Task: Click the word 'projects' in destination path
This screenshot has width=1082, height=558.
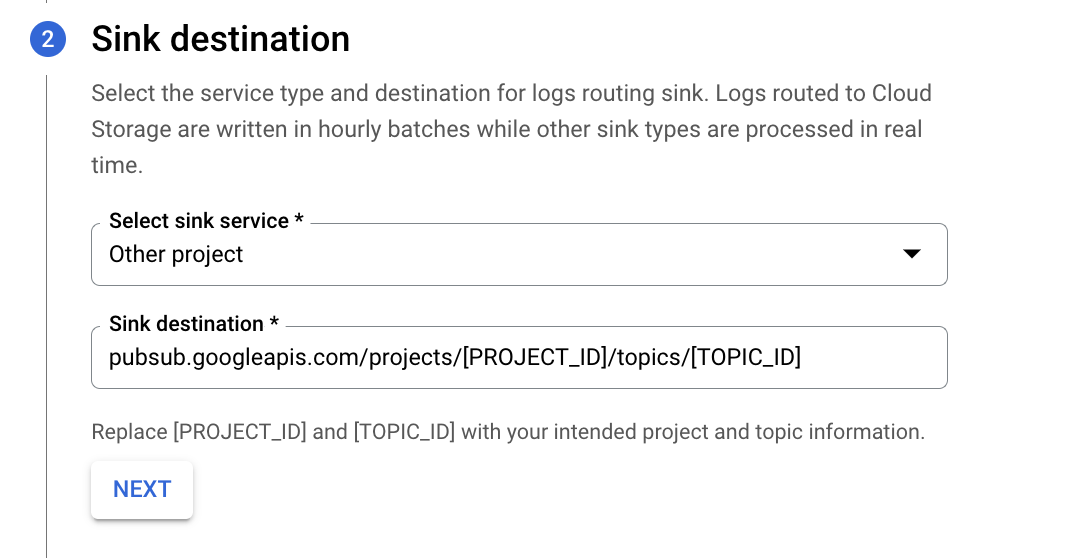Action: [411, 357]
